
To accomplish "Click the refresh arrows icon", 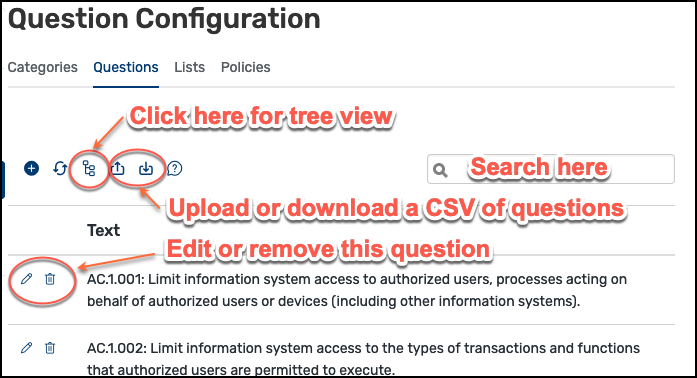I will point(60,169).
